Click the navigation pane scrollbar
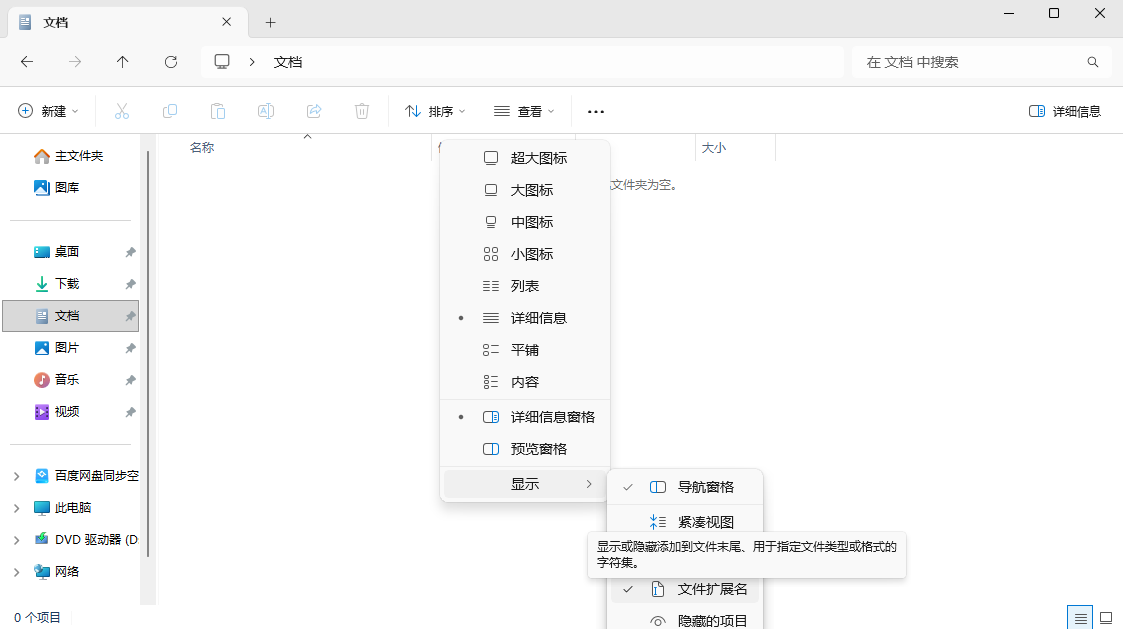Screen dimensions: 1123x629 pos(148,354)
